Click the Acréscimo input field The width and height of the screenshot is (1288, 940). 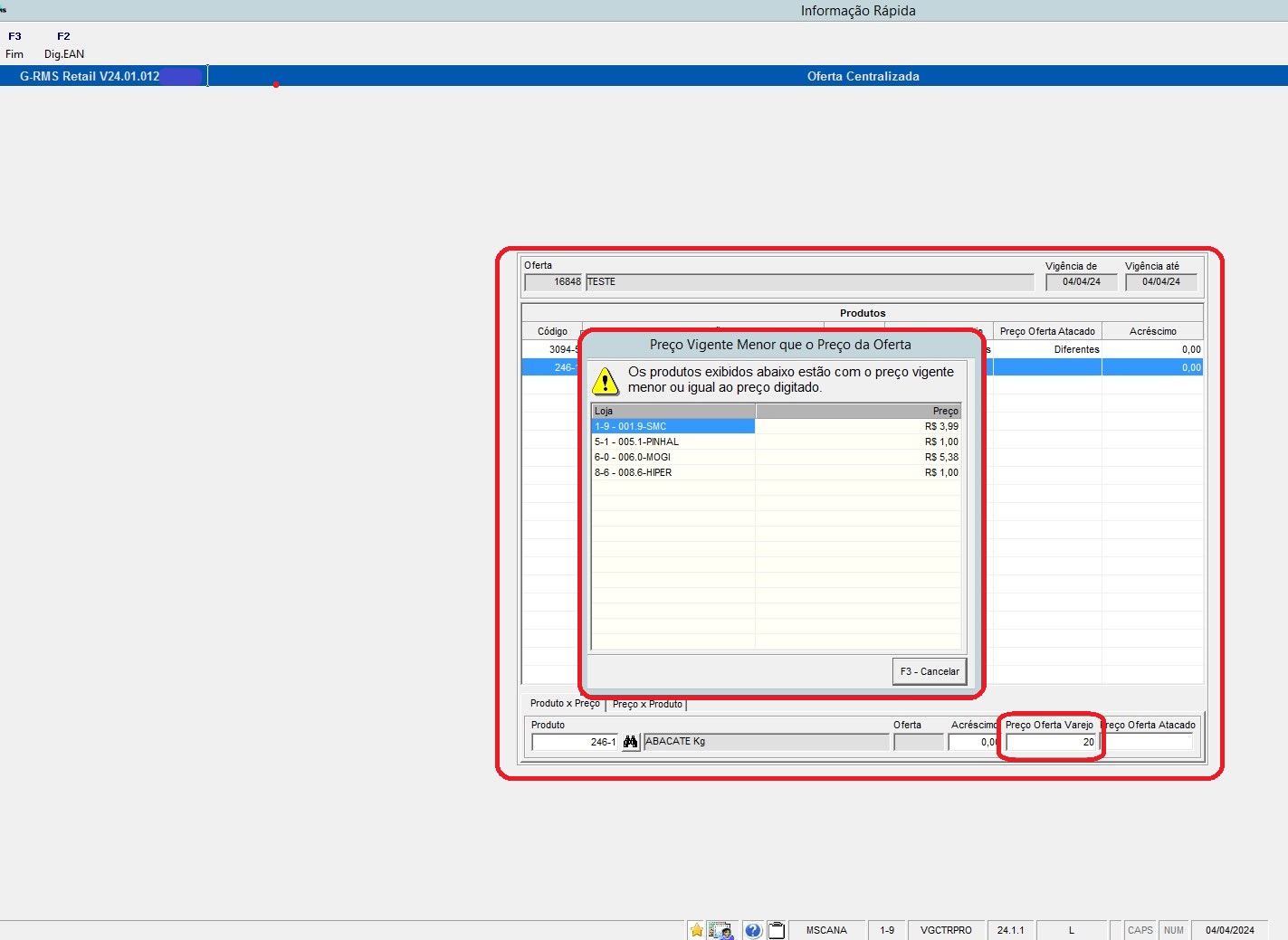pos(972,742)
